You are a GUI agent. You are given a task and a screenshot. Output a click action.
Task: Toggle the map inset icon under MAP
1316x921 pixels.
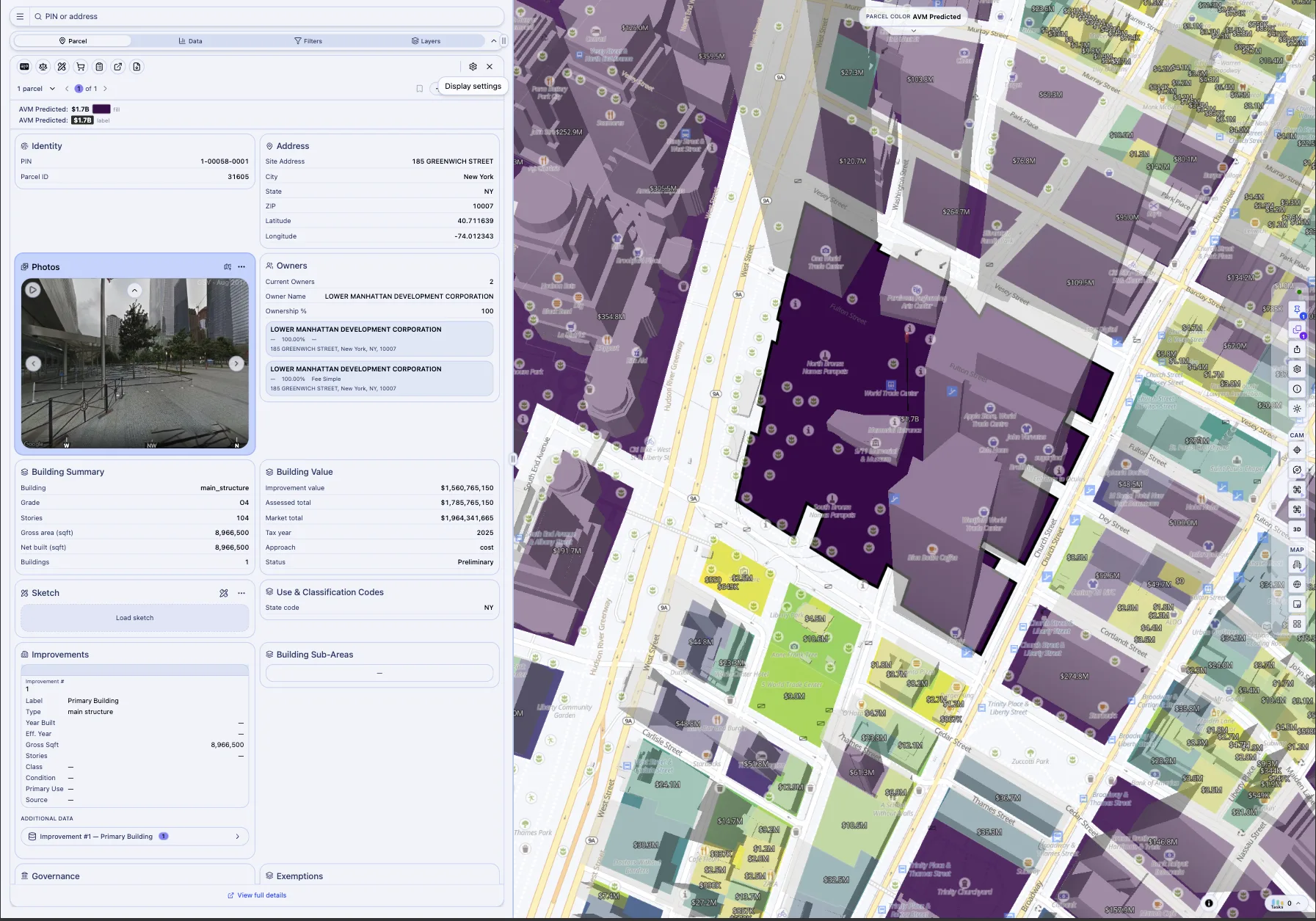[1297, 604]
